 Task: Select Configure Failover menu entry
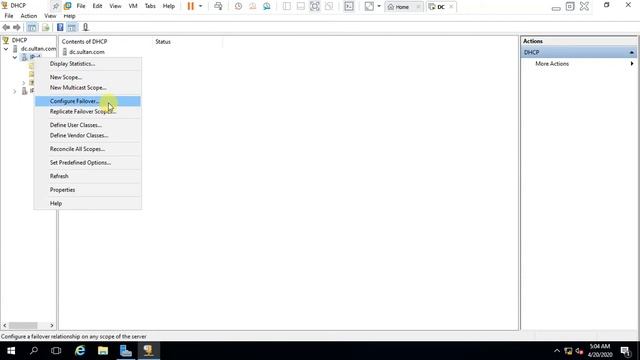pos(88,101)
